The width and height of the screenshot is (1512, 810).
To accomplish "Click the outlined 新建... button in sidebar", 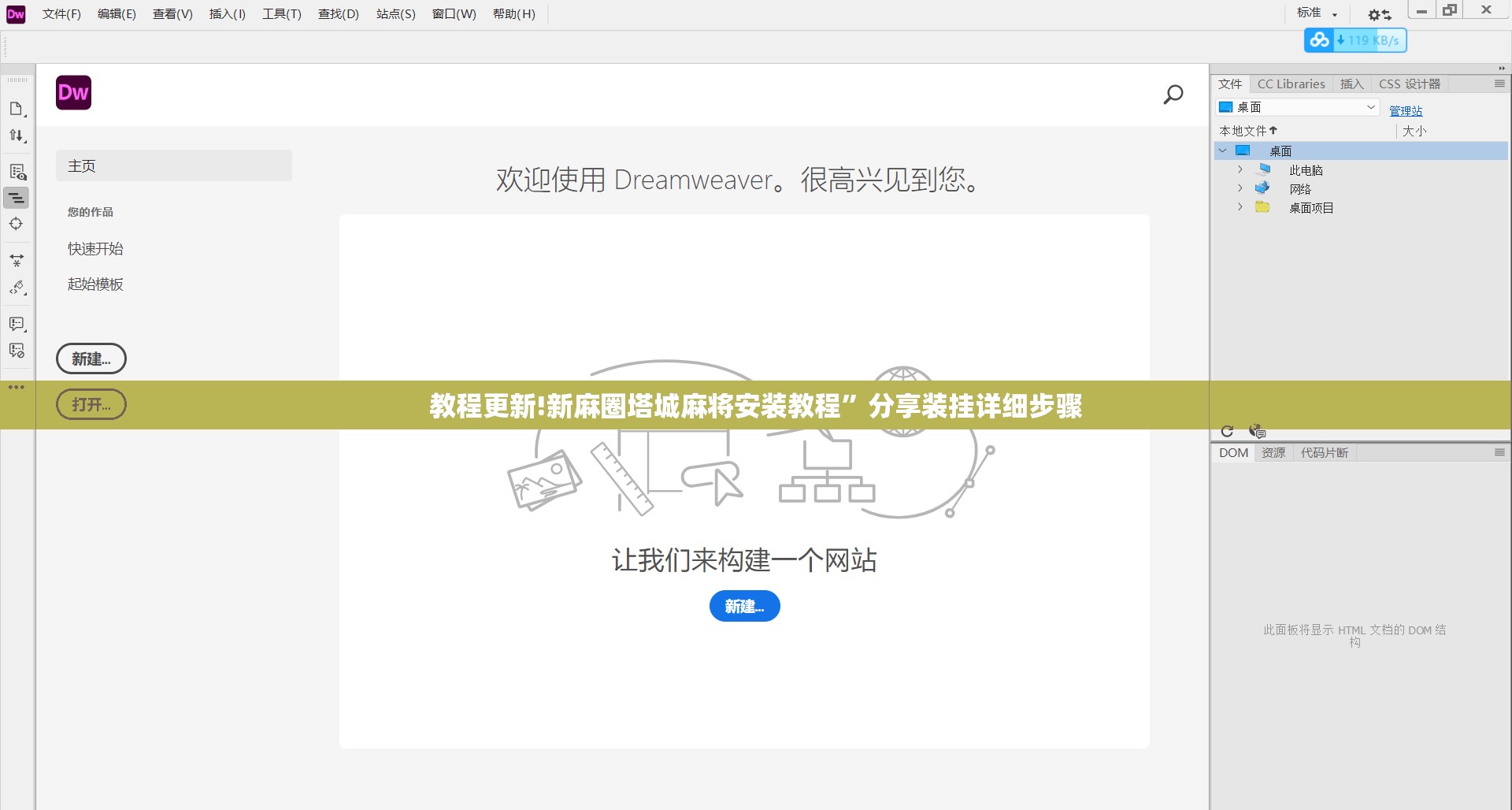I will pyautogui.click(x=91, y=359).
